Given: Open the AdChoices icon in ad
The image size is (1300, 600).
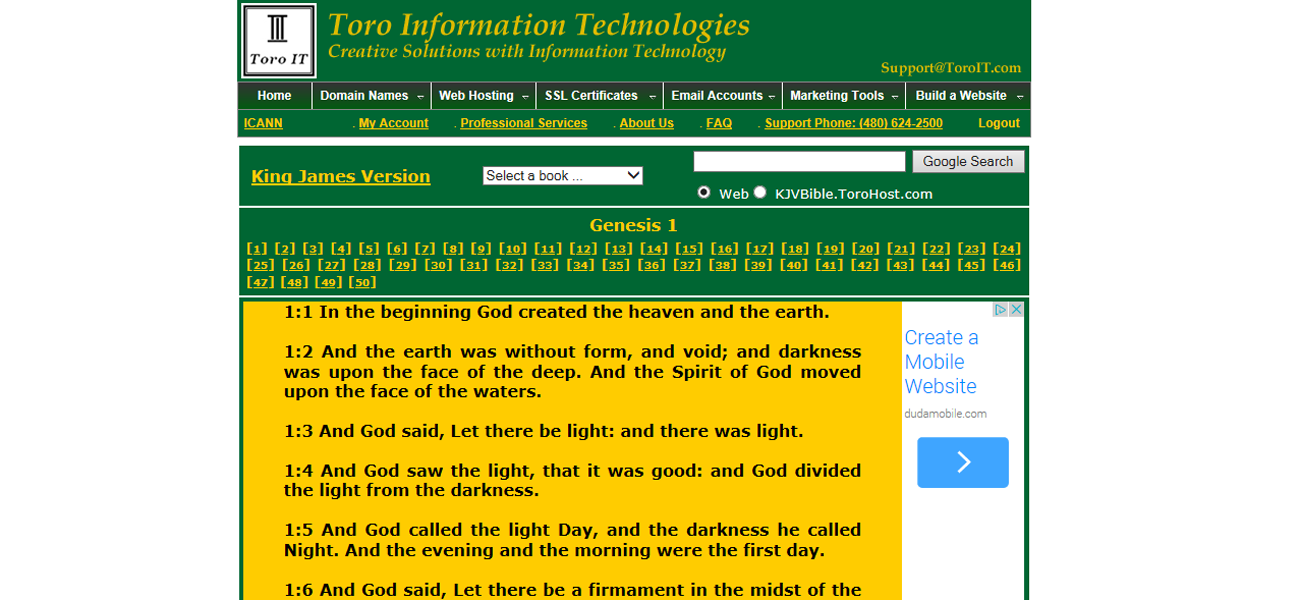Looking at the screenshot, I should coord(1000,310).
